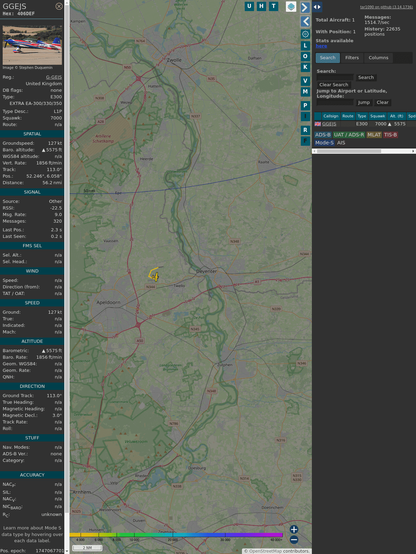
Task: Switch to the Search tab
Action: 328,58
